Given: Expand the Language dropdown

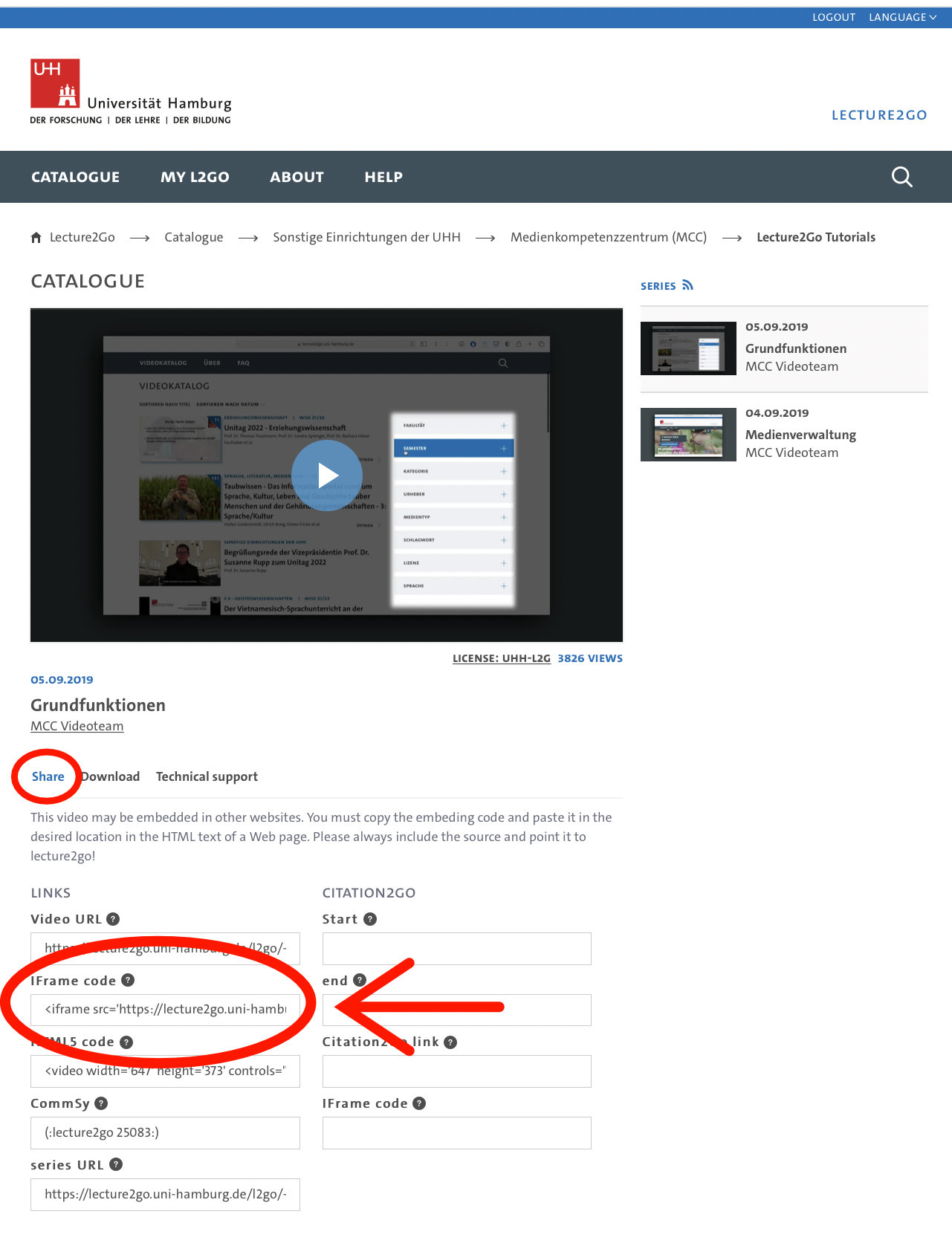Looking at the screenshot, I should point(902,17).
